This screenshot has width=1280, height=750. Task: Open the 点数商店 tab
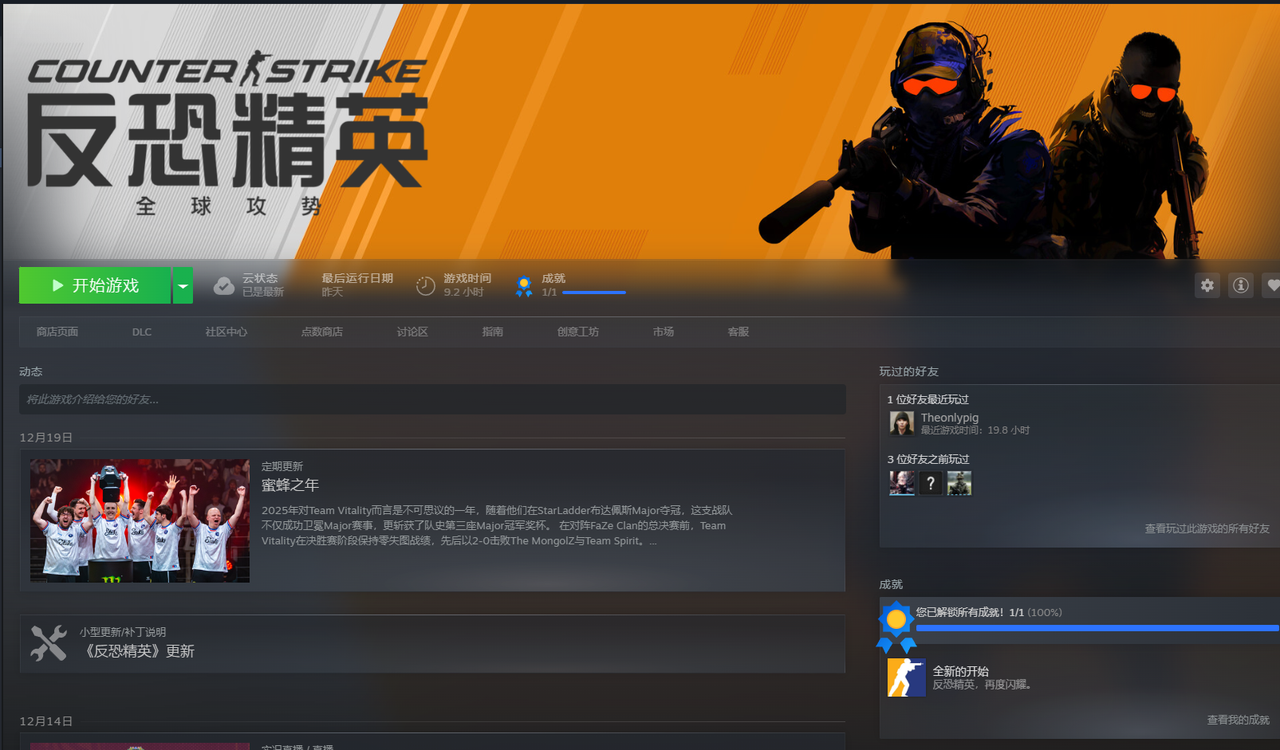pyautogui.click(x=321, y=332)
